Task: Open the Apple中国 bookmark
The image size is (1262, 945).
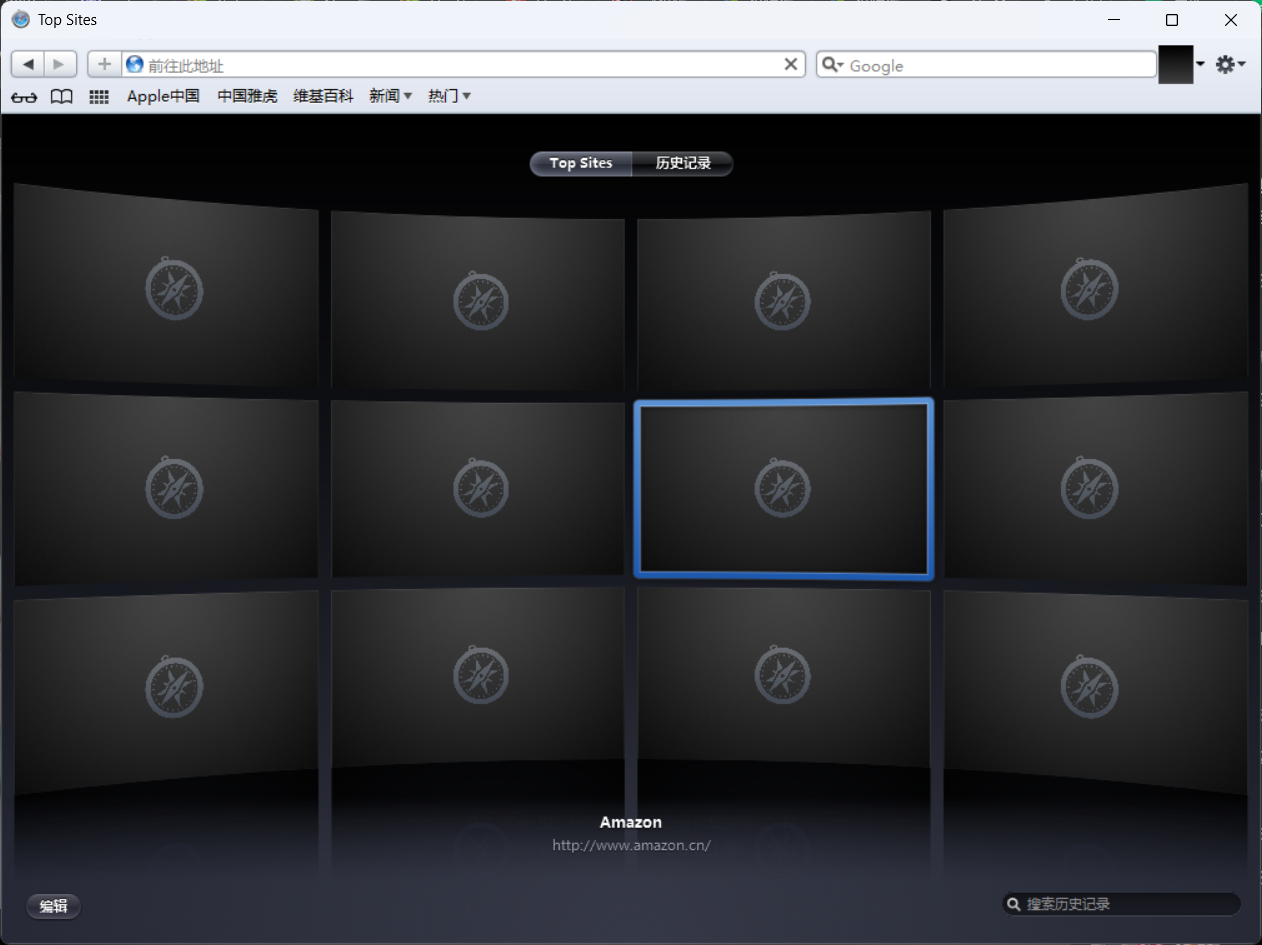Action: click(163, 96)
